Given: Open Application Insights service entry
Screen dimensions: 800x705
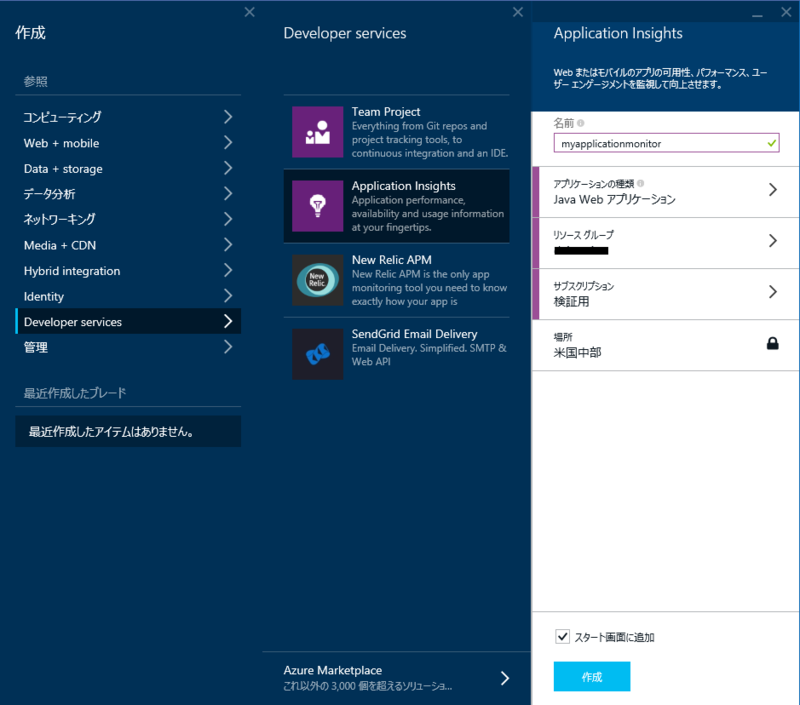Looking at the screenshot, I should [x=396, y=206].
